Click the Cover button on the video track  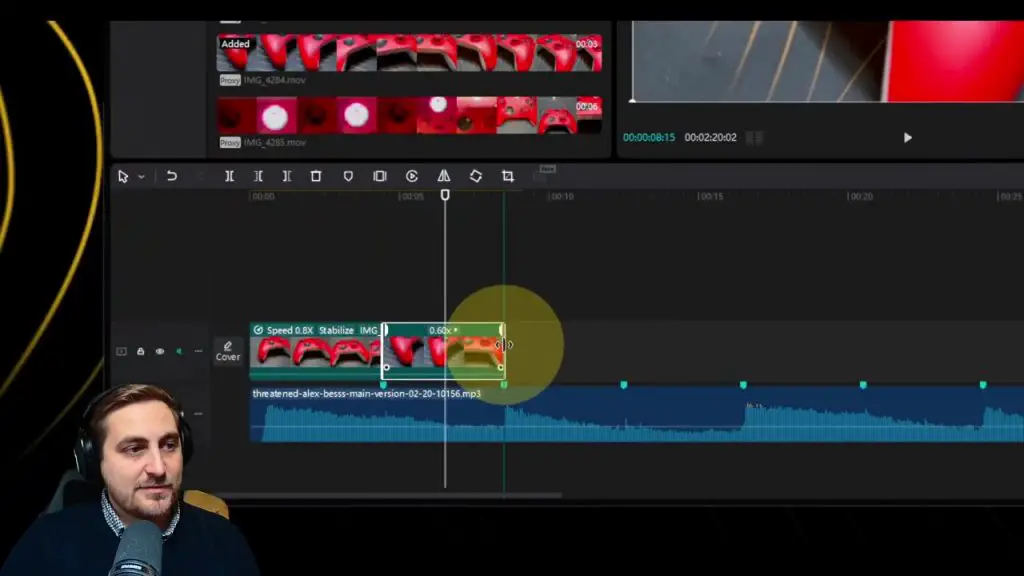point(228,351)
